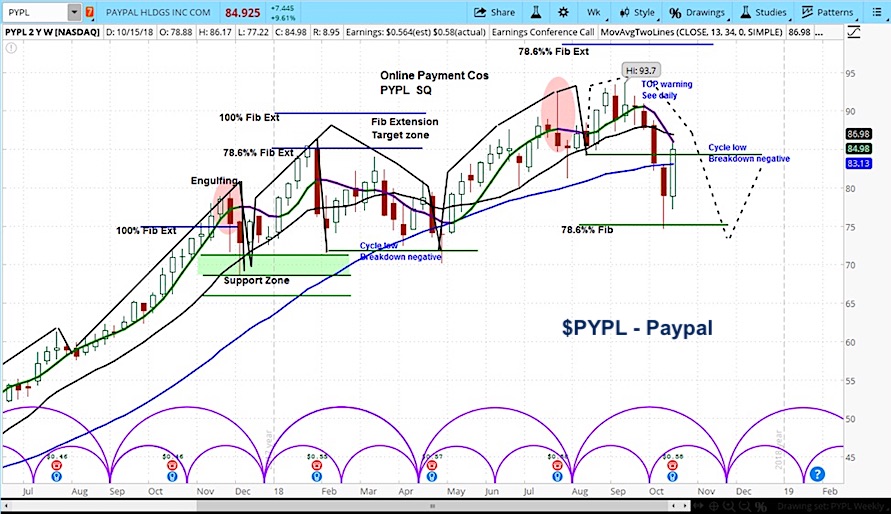Open chart settings gear icon
891x514 pixels.
pos(563,12)
